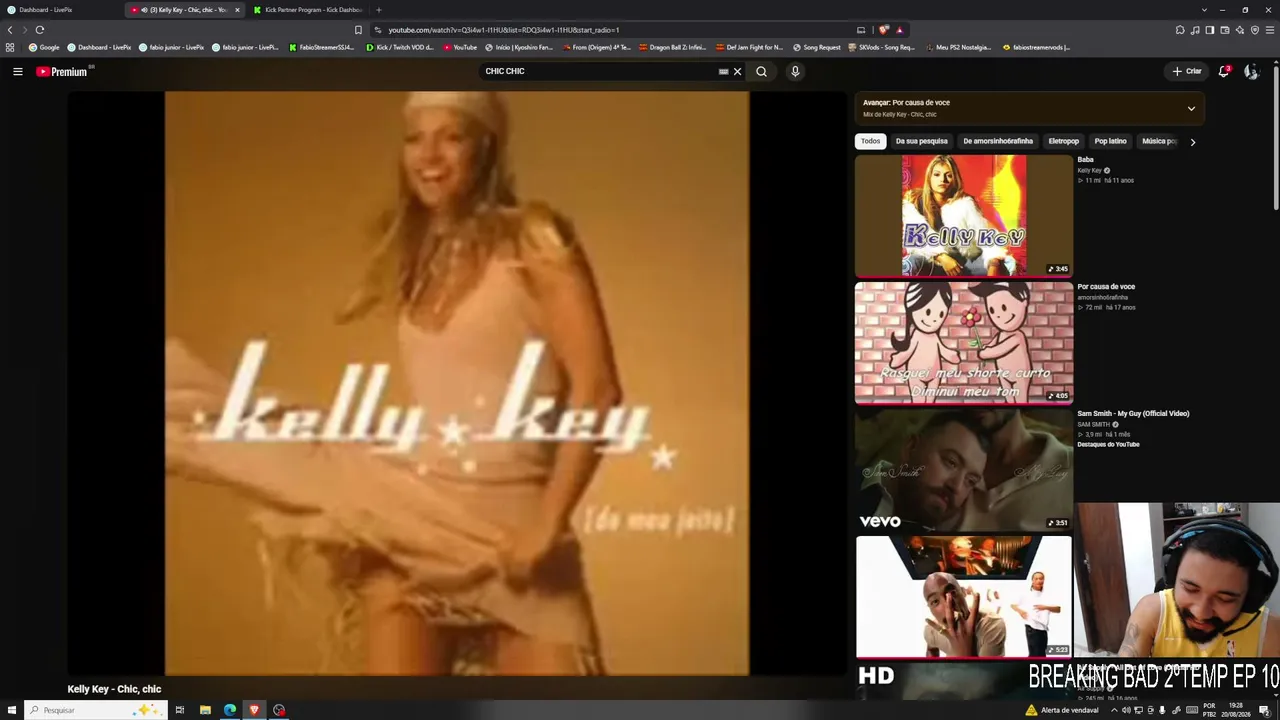Open the Windows Start menu
The width and height of the screenshot is (1280, 720).
click(x=12, y=710)
